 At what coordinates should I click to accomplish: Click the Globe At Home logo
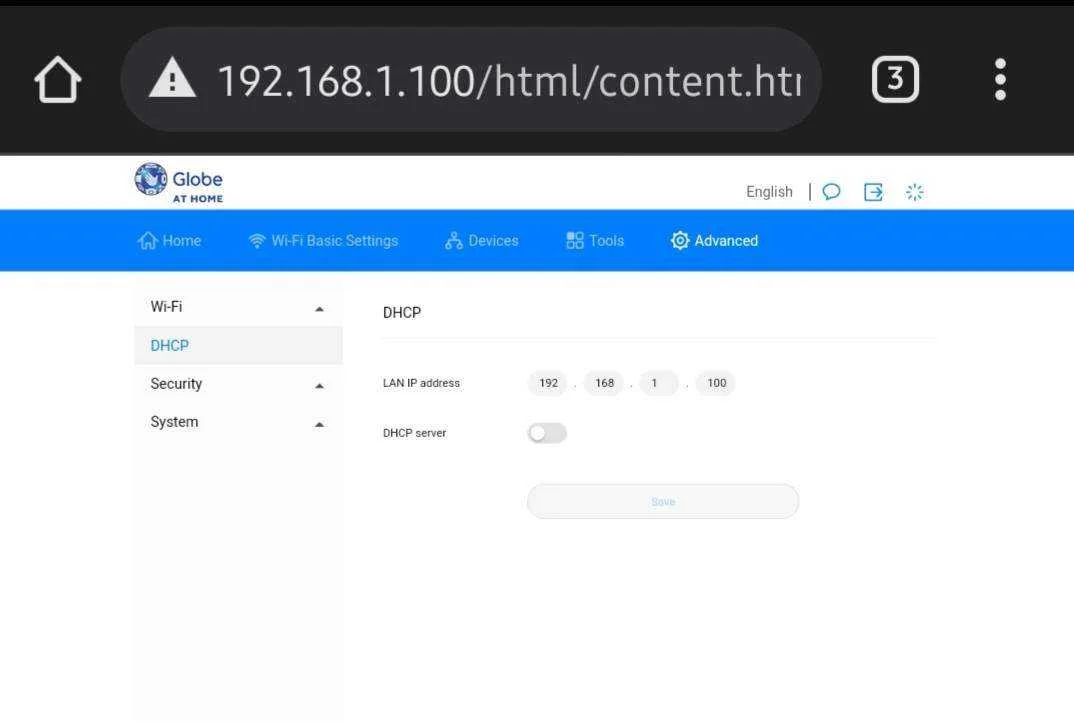point(179,183)
